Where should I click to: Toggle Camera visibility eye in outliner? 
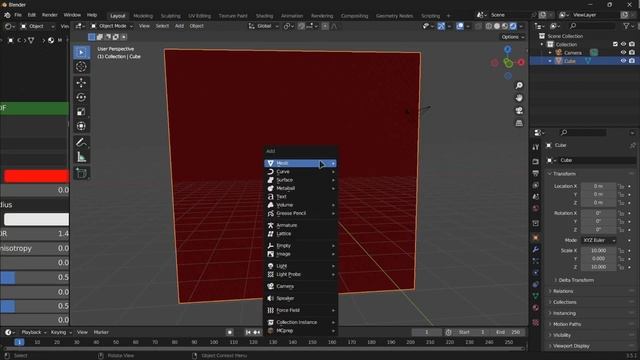tap(623, 53)
